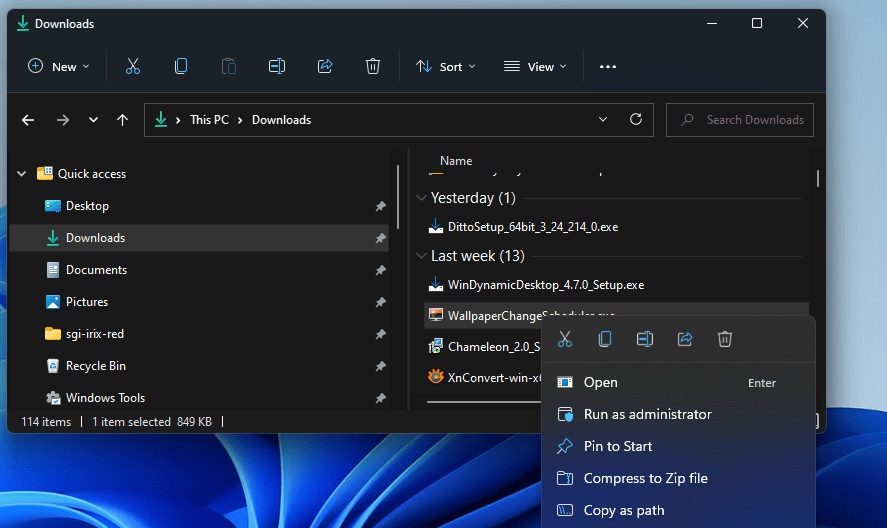
Task: Refresh the Downloads folder
Action: tap(636, 119)
